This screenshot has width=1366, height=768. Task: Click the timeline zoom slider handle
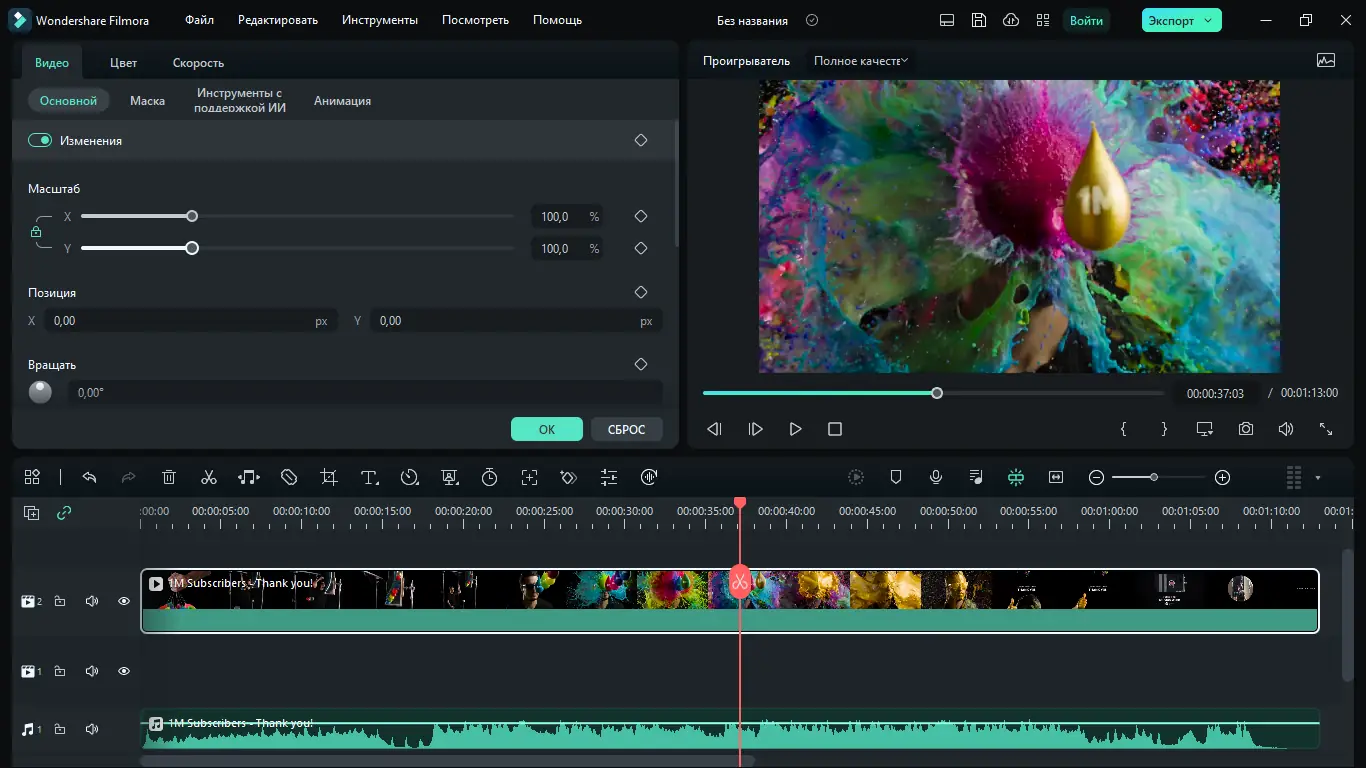coord(1155,477)
